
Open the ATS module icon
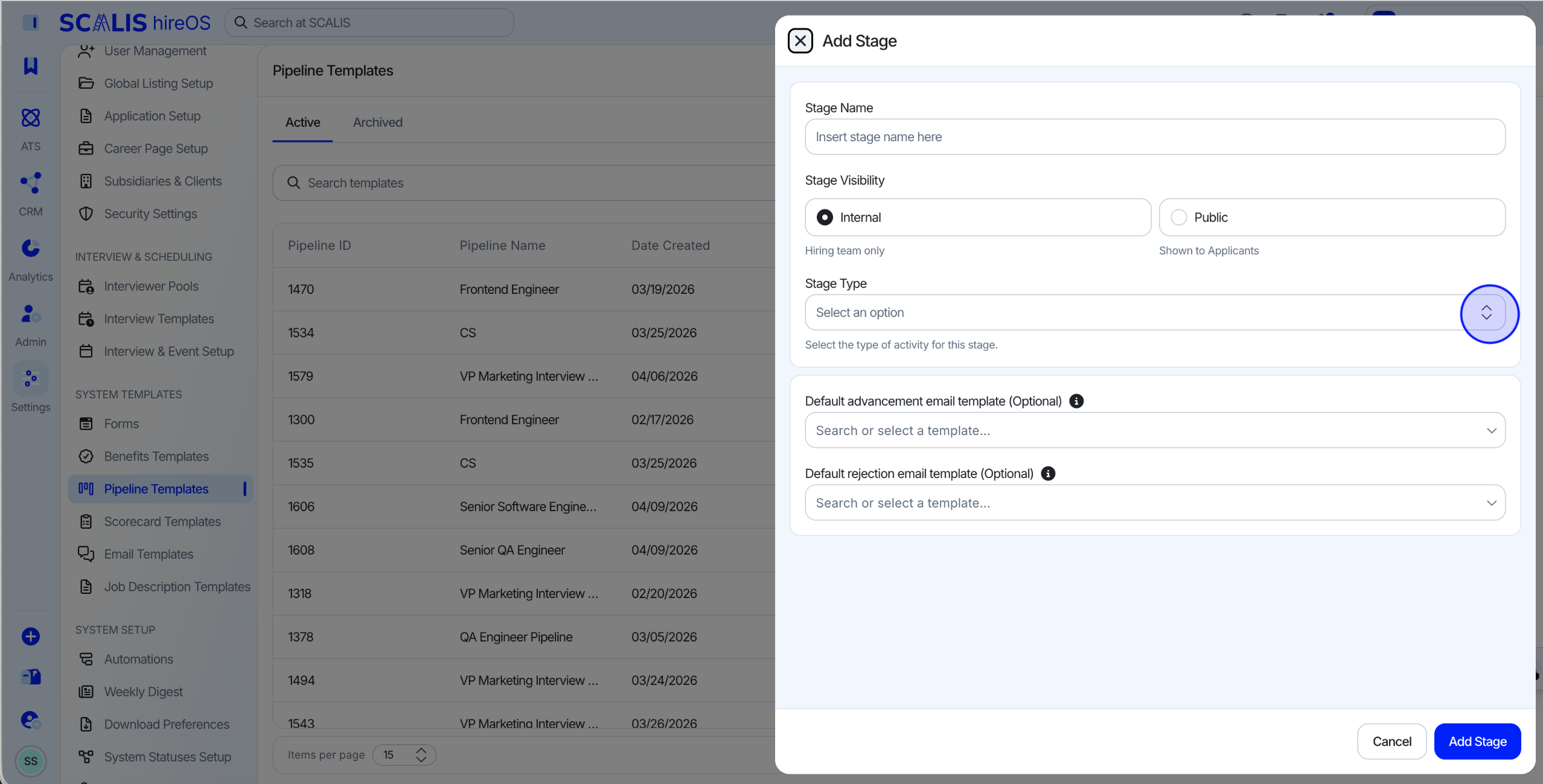point(31,118)
